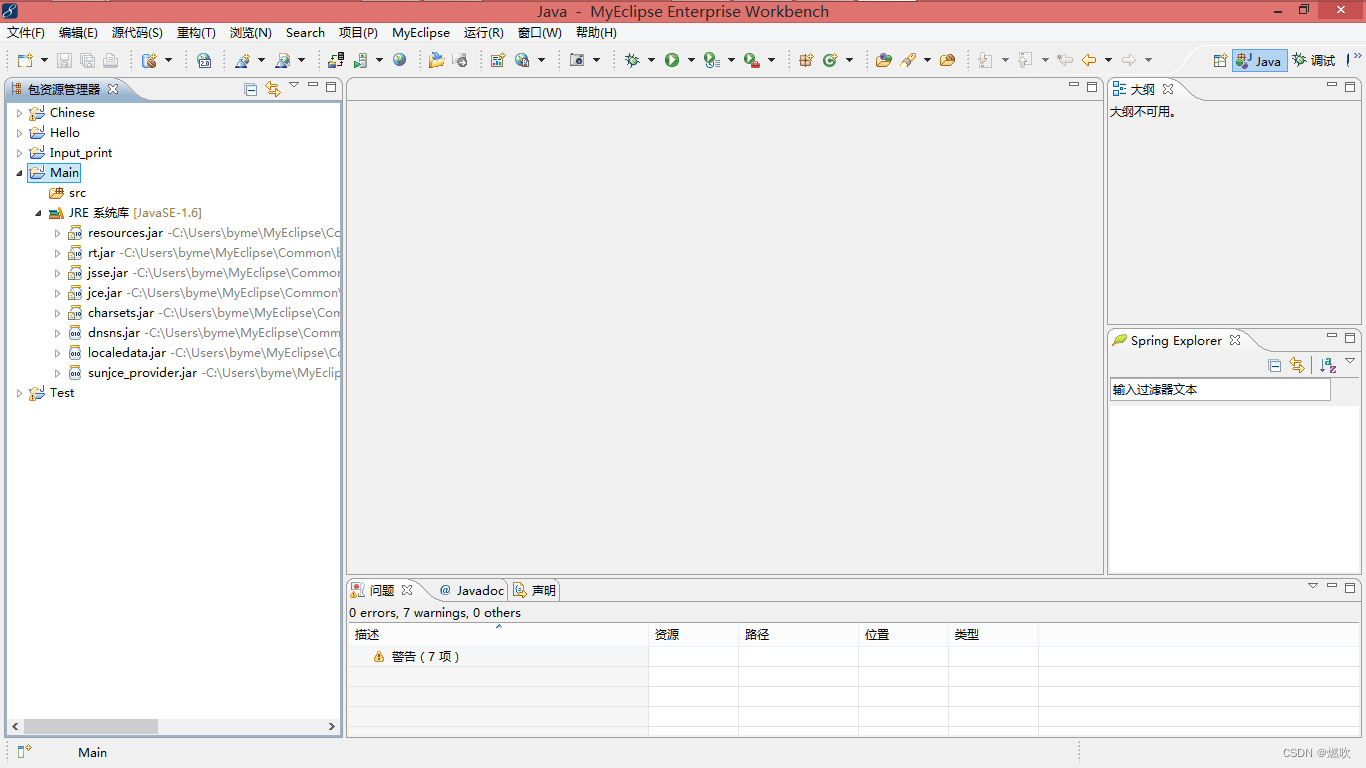Expand the Hello project node

click(19, 133)
